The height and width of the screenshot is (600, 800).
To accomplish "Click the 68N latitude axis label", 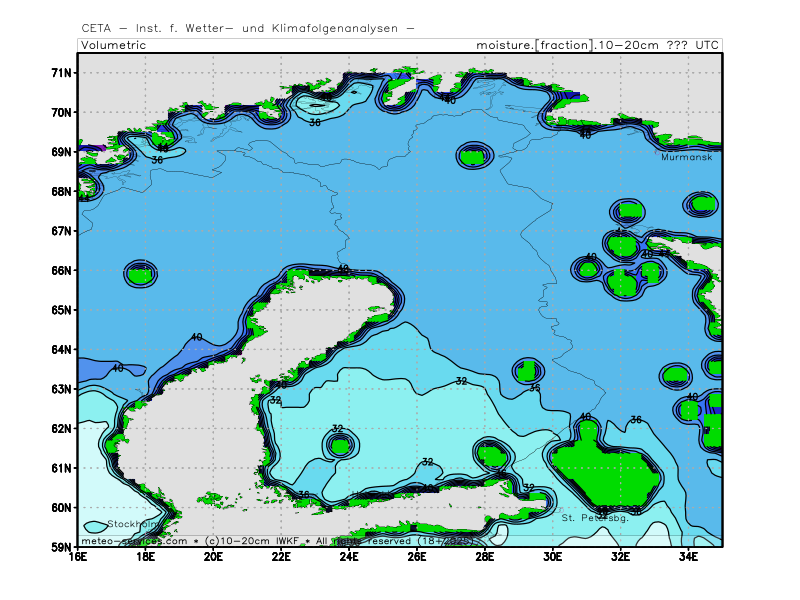I will [62, 192].
